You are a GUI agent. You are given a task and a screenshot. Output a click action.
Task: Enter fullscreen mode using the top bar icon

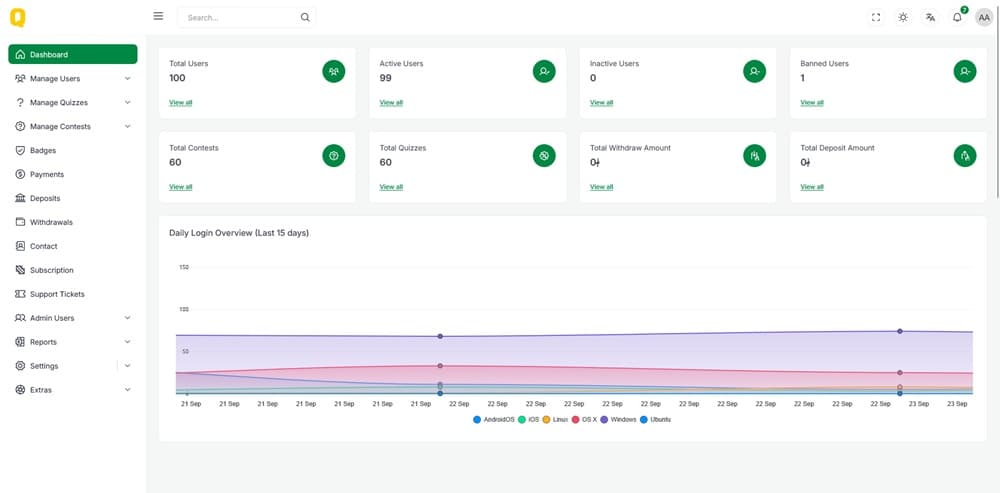(x=877, y=17)
